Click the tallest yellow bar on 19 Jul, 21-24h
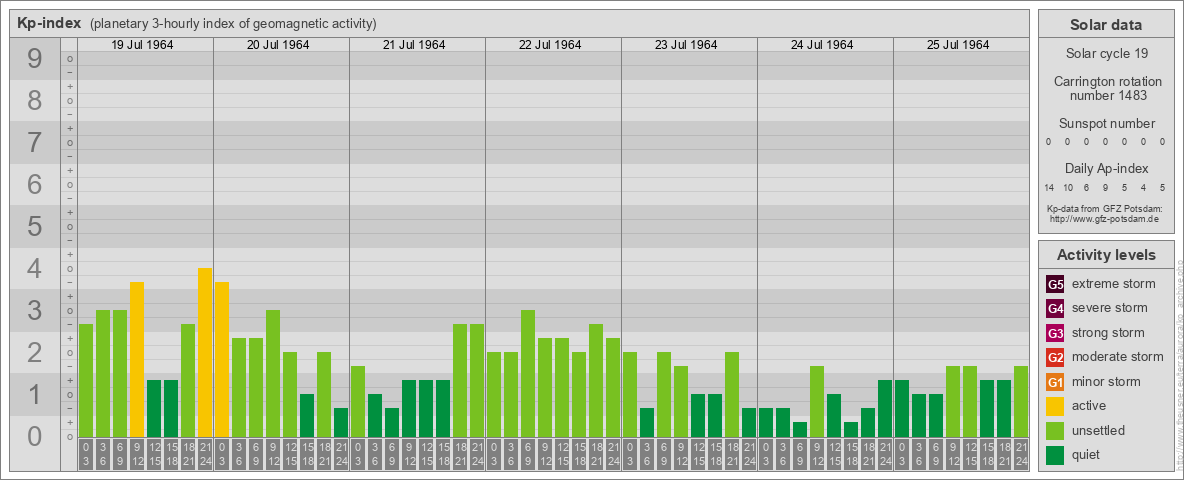The width and height of the screenshot is (1184, 480). [x=205, y=352]
